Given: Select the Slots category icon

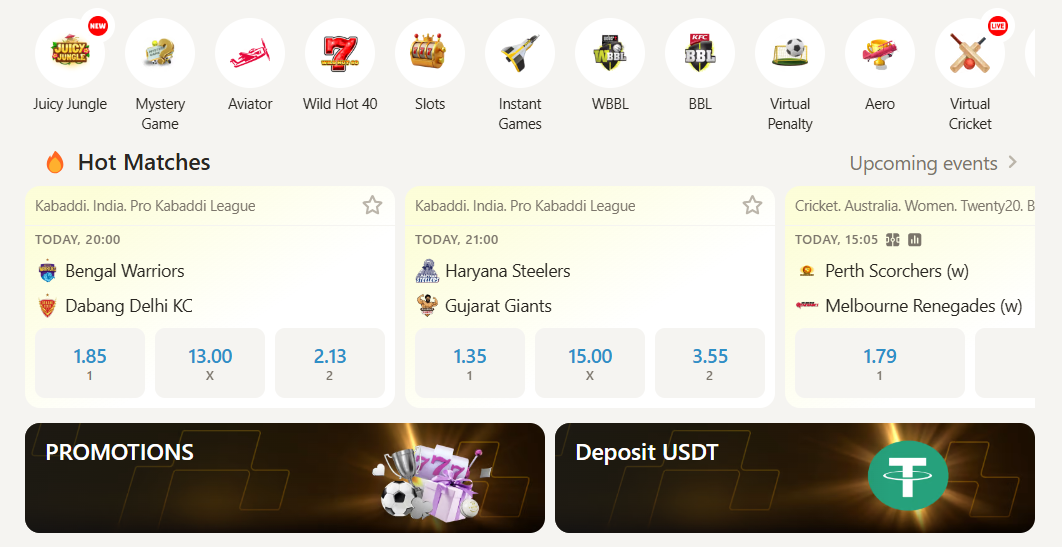Looking at the screenshot, I should [x=430, y=53].
